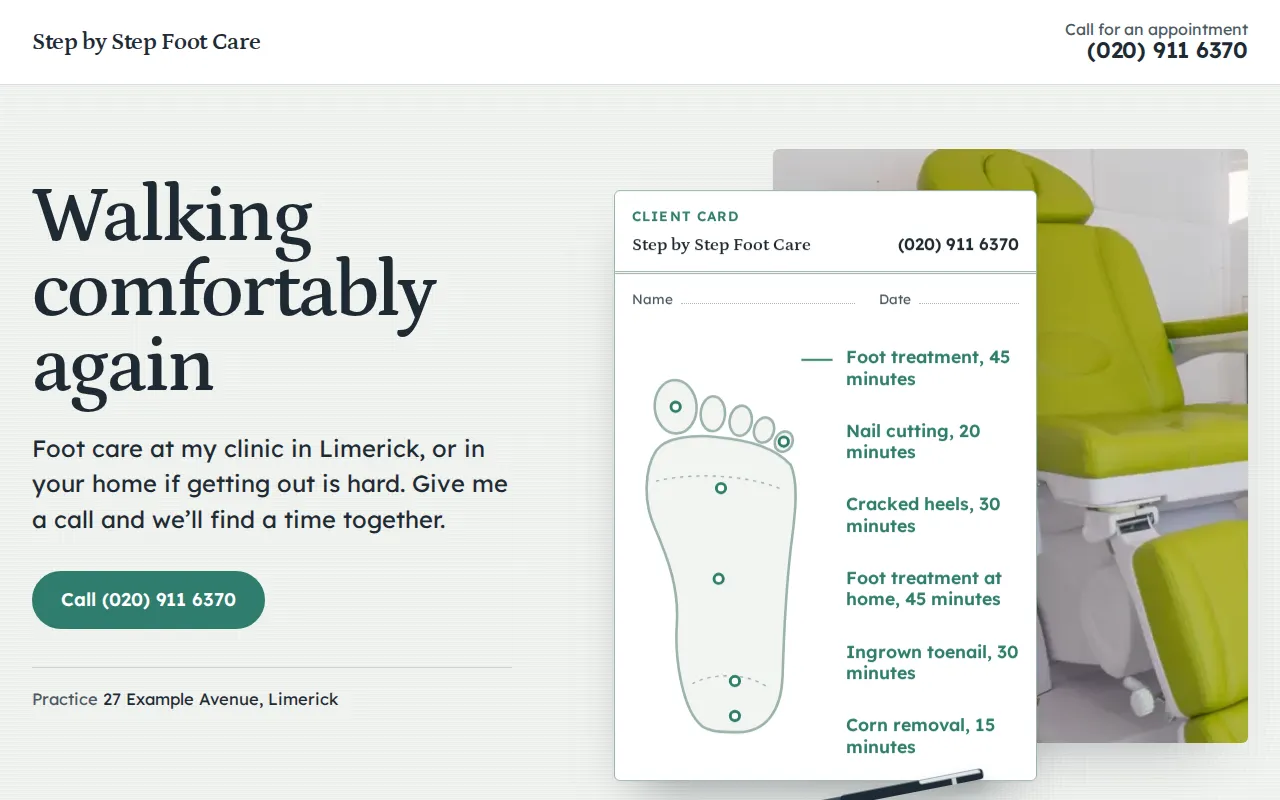This screenshot has width=1280, height=800.
Task: Click the big toe marker on foot diagram
Action: tap(676, 407)
